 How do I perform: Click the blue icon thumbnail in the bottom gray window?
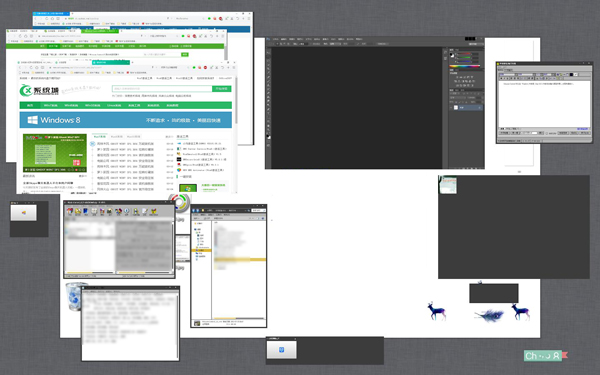[x=282, y=350]
